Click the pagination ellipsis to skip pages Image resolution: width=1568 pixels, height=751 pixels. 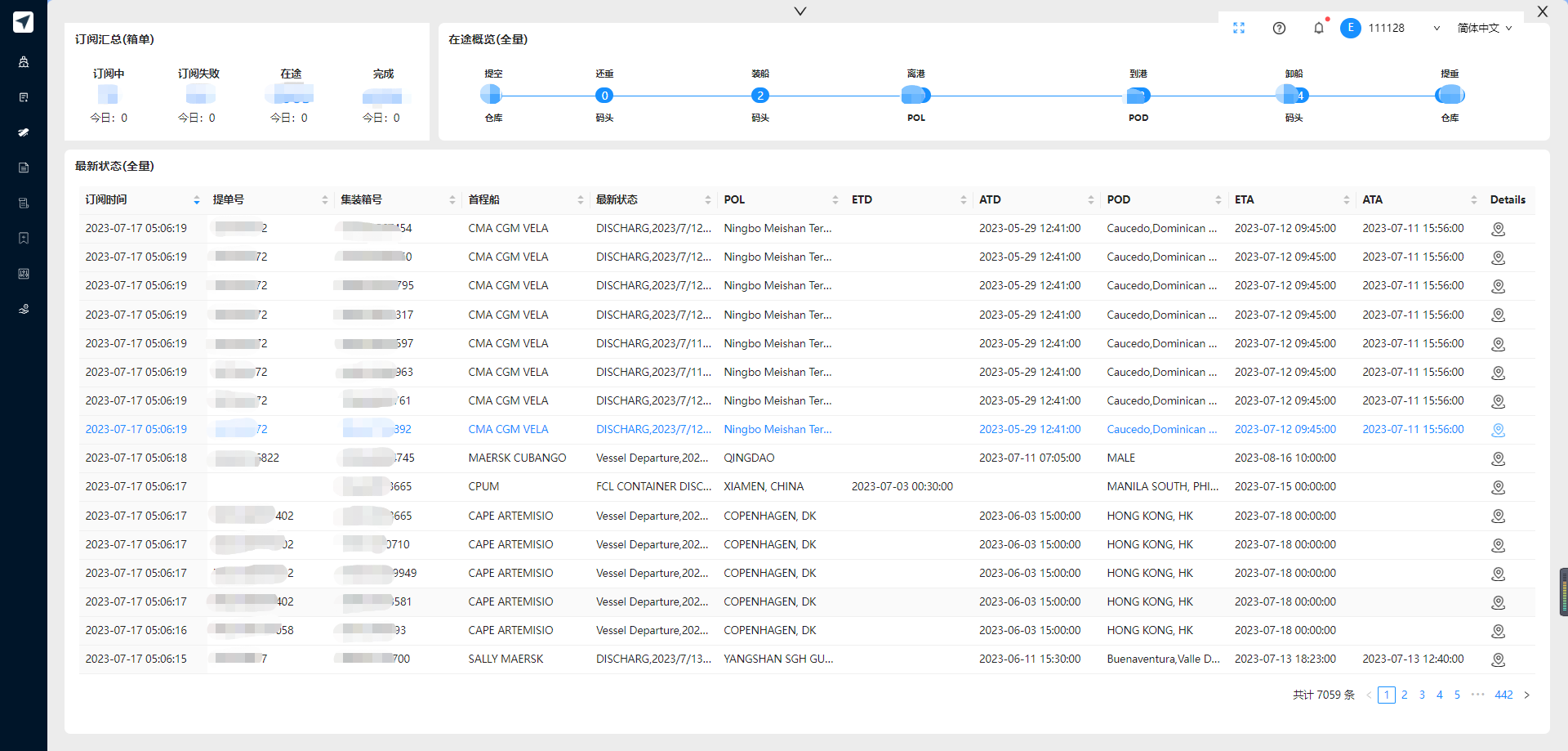click(x=1477, y=695)
